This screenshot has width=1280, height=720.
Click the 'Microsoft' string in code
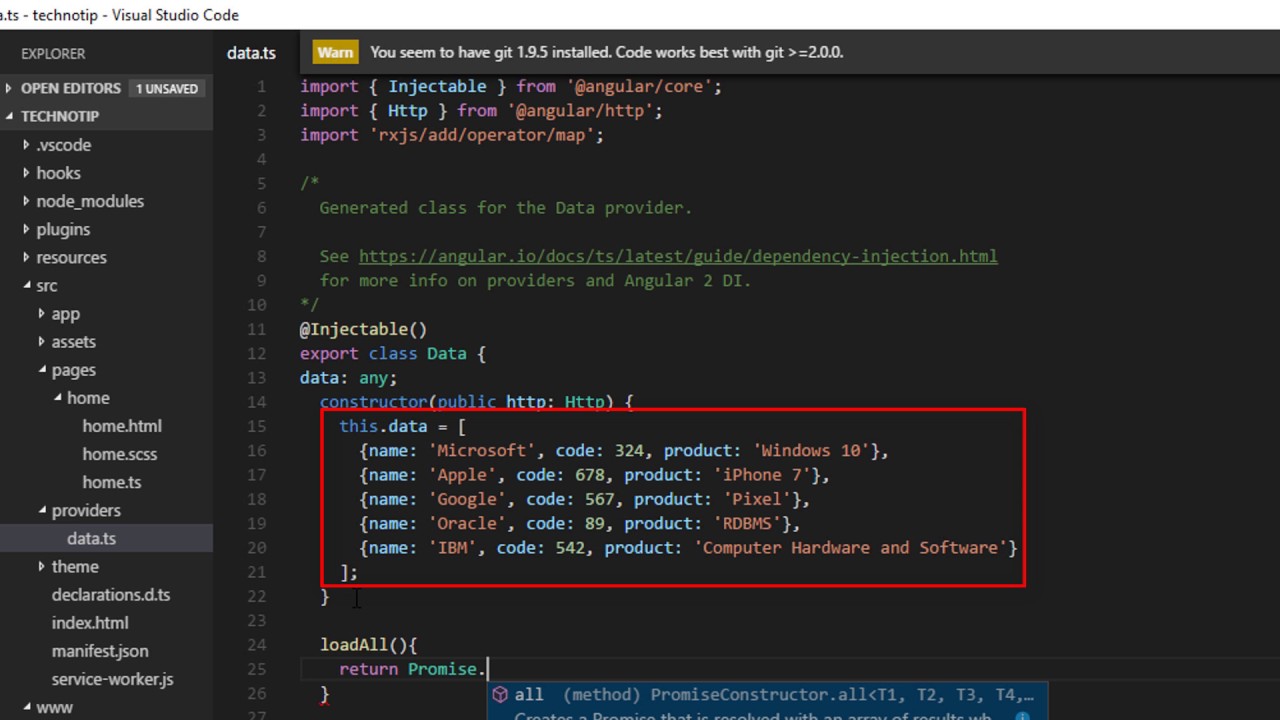[481, 450]
